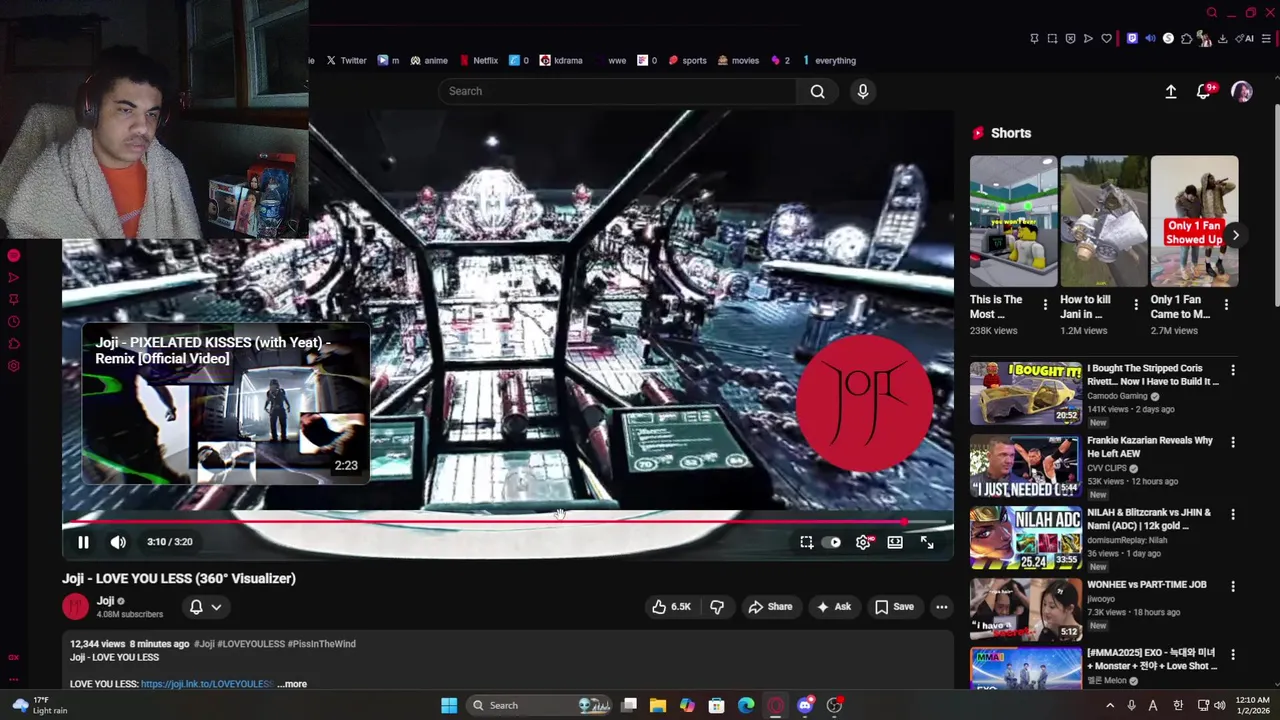Show hidden system tray icons
The image size is (1280, 720).
click(x=1109, y=706)
